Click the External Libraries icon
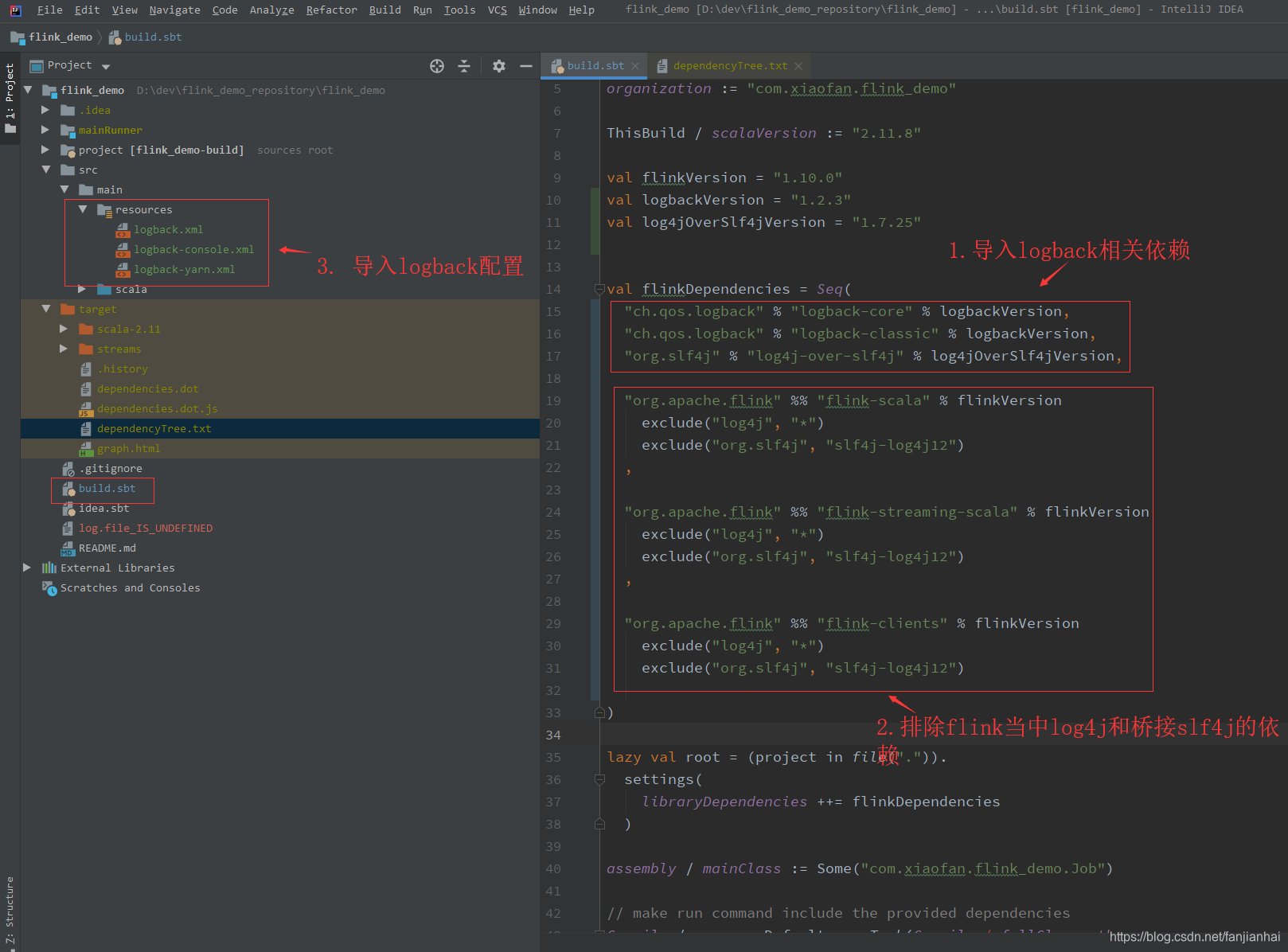The height and width of the screenshot is (952, 1288). [x=49, y=568]
